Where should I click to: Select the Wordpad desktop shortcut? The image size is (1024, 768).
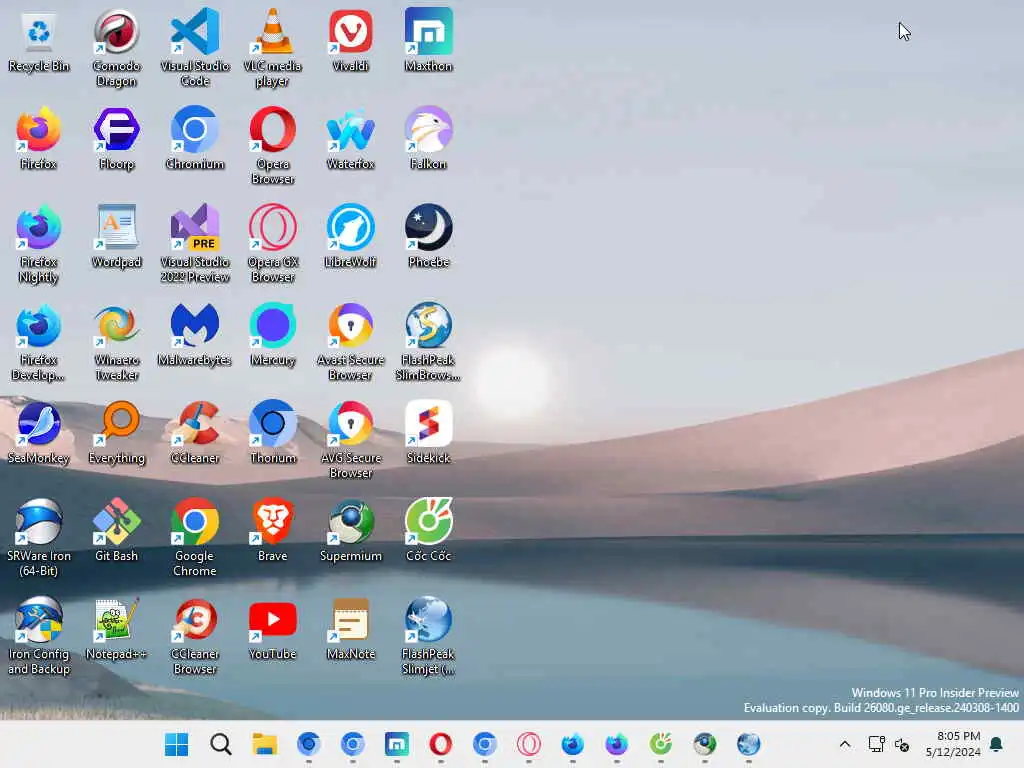(x=116, y=237)
